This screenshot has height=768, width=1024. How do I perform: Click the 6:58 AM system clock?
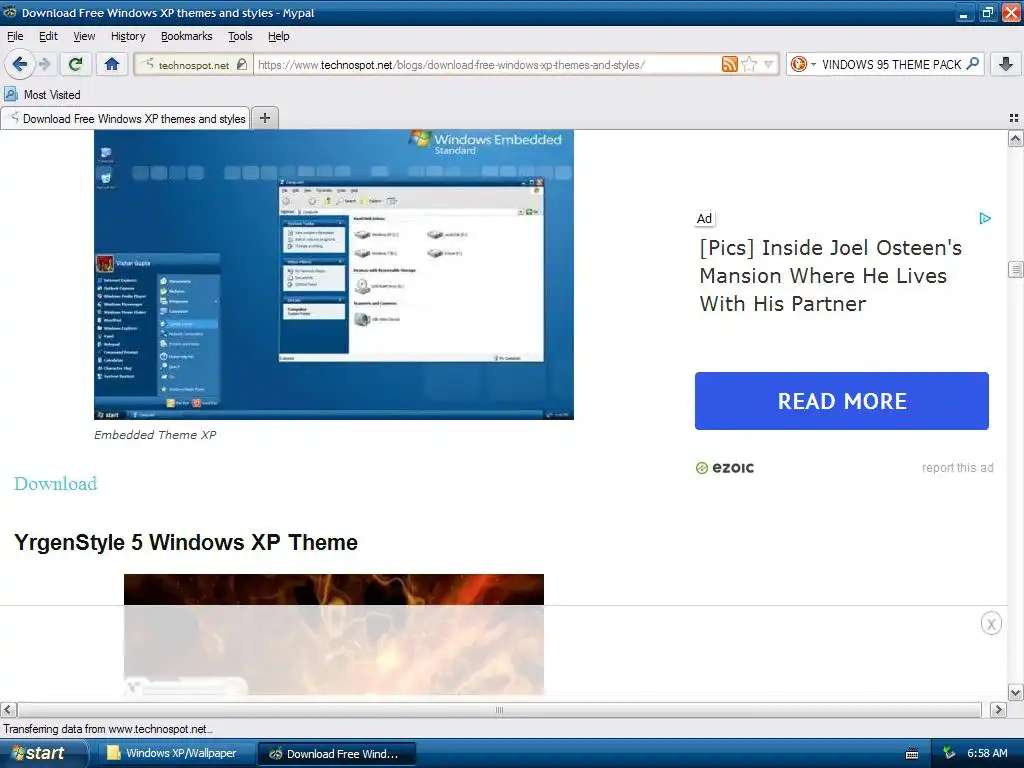click(x=987, y=753)
